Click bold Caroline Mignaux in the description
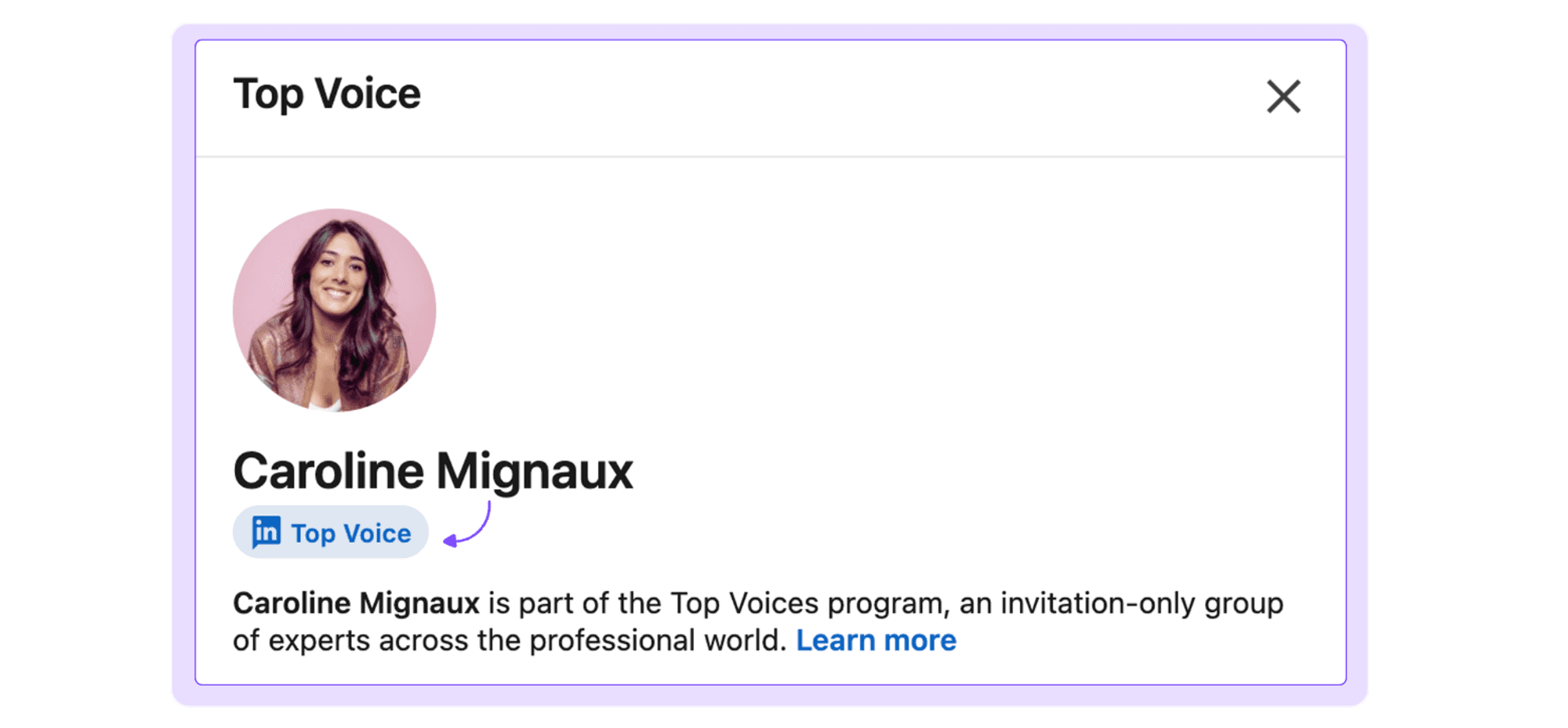The image size is (1568, 728). pyautogui.click(x=356, y=603)
